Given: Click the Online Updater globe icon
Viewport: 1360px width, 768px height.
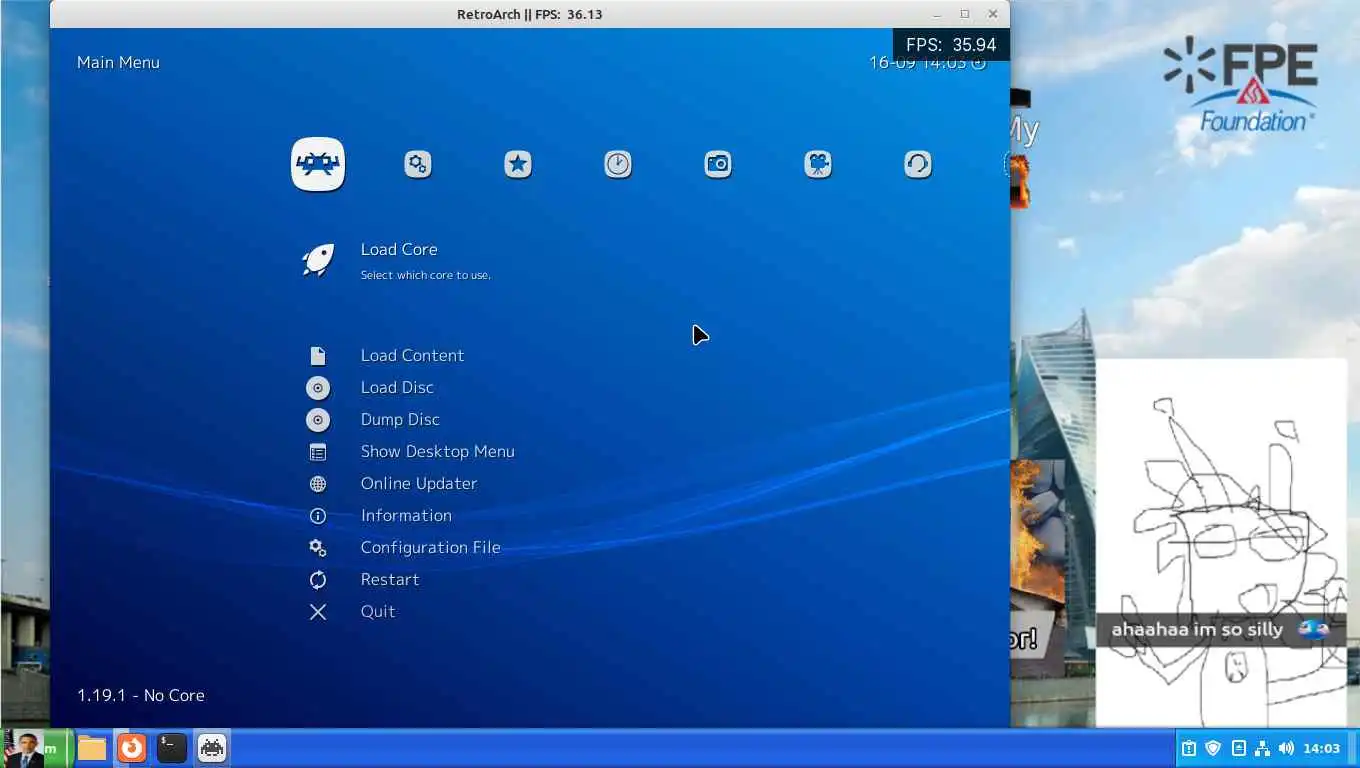Looking at the screenshot, I should click(x=318, y=484).
